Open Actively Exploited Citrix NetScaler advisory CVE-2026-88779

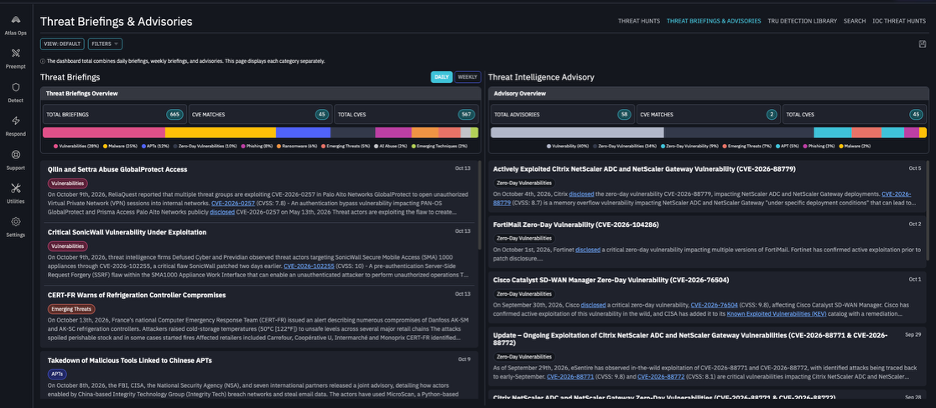coord(645,169)
